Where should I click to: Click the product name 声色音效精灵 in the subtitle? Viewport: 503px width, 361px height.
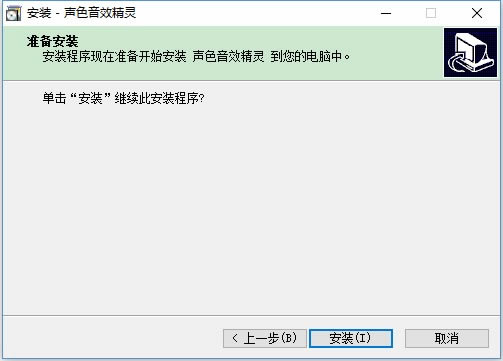[228, 56]
